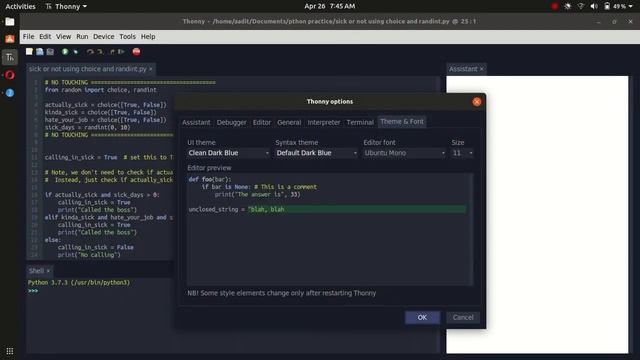Click the volume speaker icon in top bar
Screen dimensions: 640x360
[594, 7]
